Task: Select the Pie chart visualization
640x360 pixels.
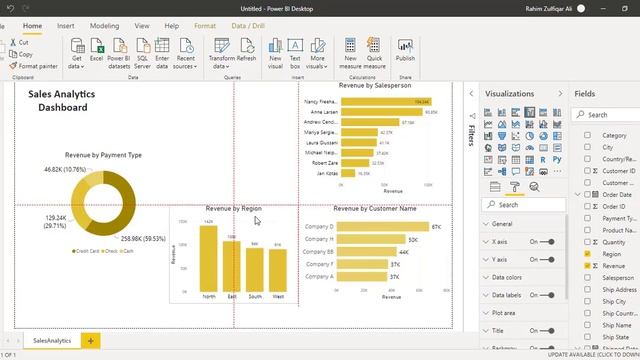Action: (x=529, y=136)
